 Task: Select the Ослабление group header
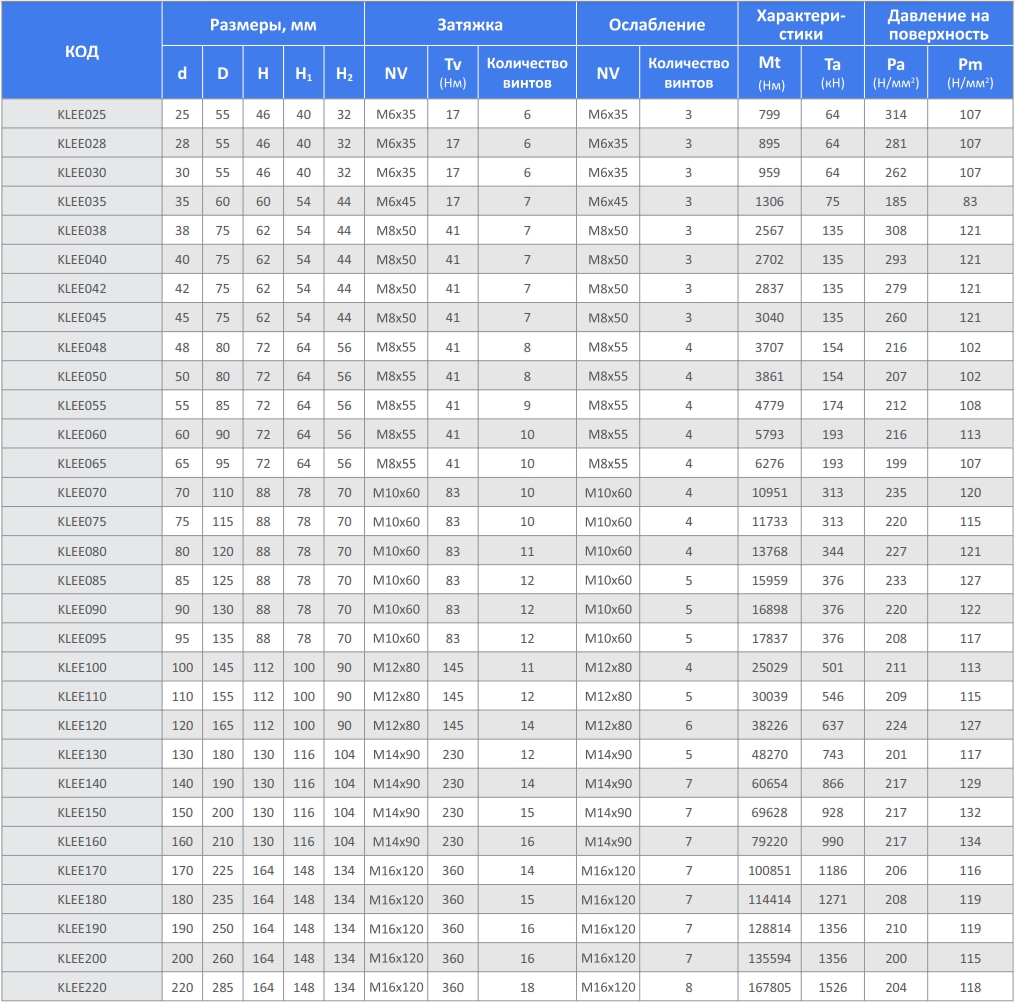click(x=657, y=25)
